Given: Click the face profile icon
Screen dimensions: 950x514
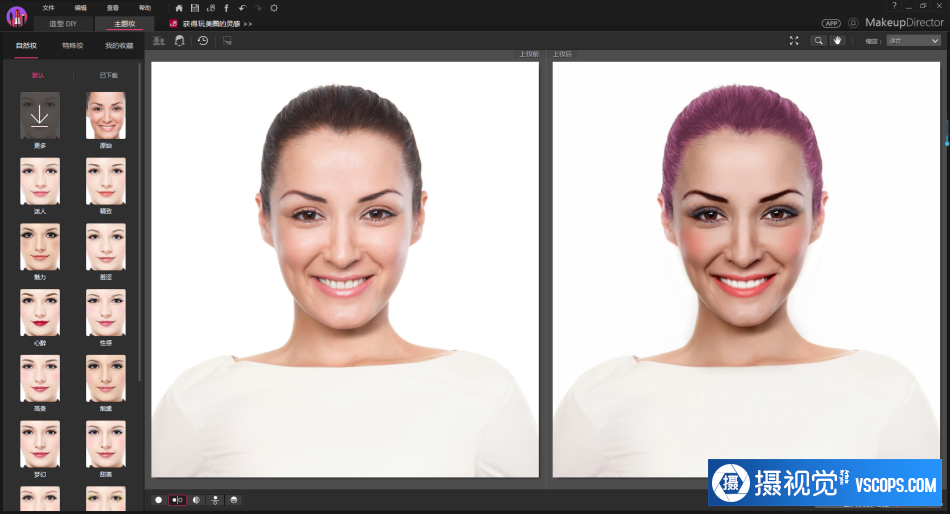Looking at the screenshot, I should [x=180, y=41].
